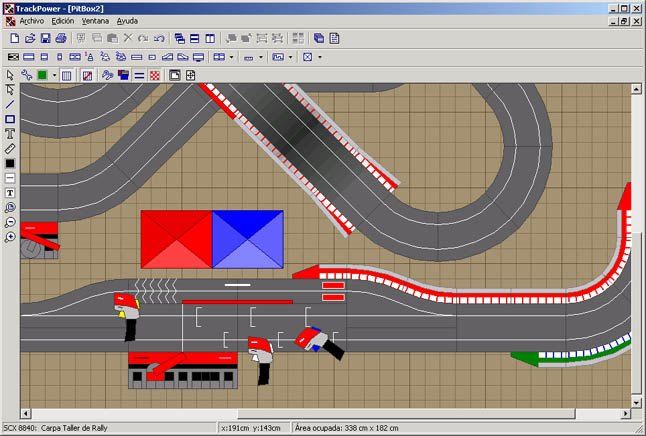This screenshot has height=436, width=646.
Task: Open the 3D blocks view icon
Action: pos(318,38)
